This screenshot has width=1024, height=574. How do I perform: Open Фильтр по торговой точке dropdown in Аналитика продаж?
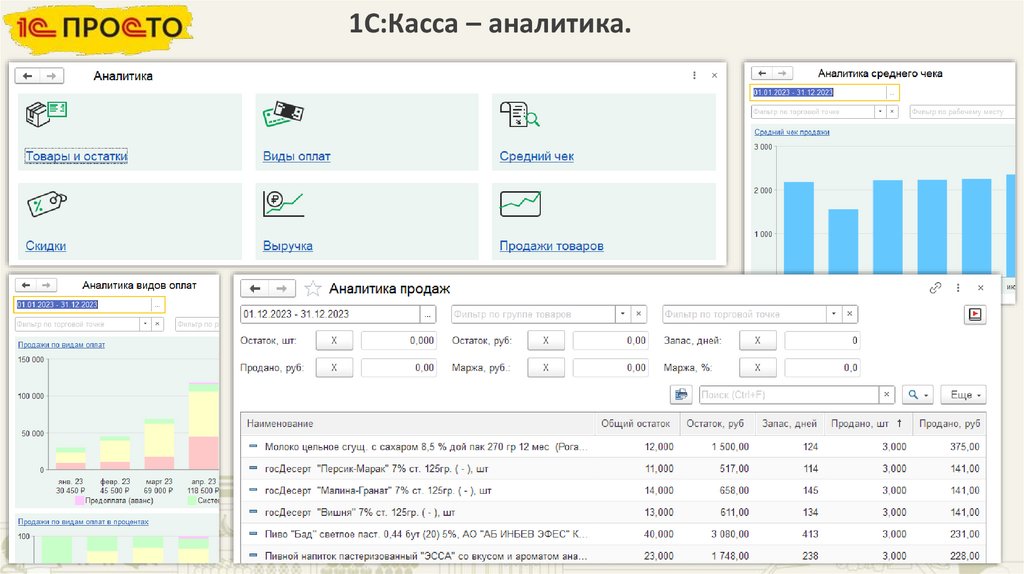tap(834, 314)
